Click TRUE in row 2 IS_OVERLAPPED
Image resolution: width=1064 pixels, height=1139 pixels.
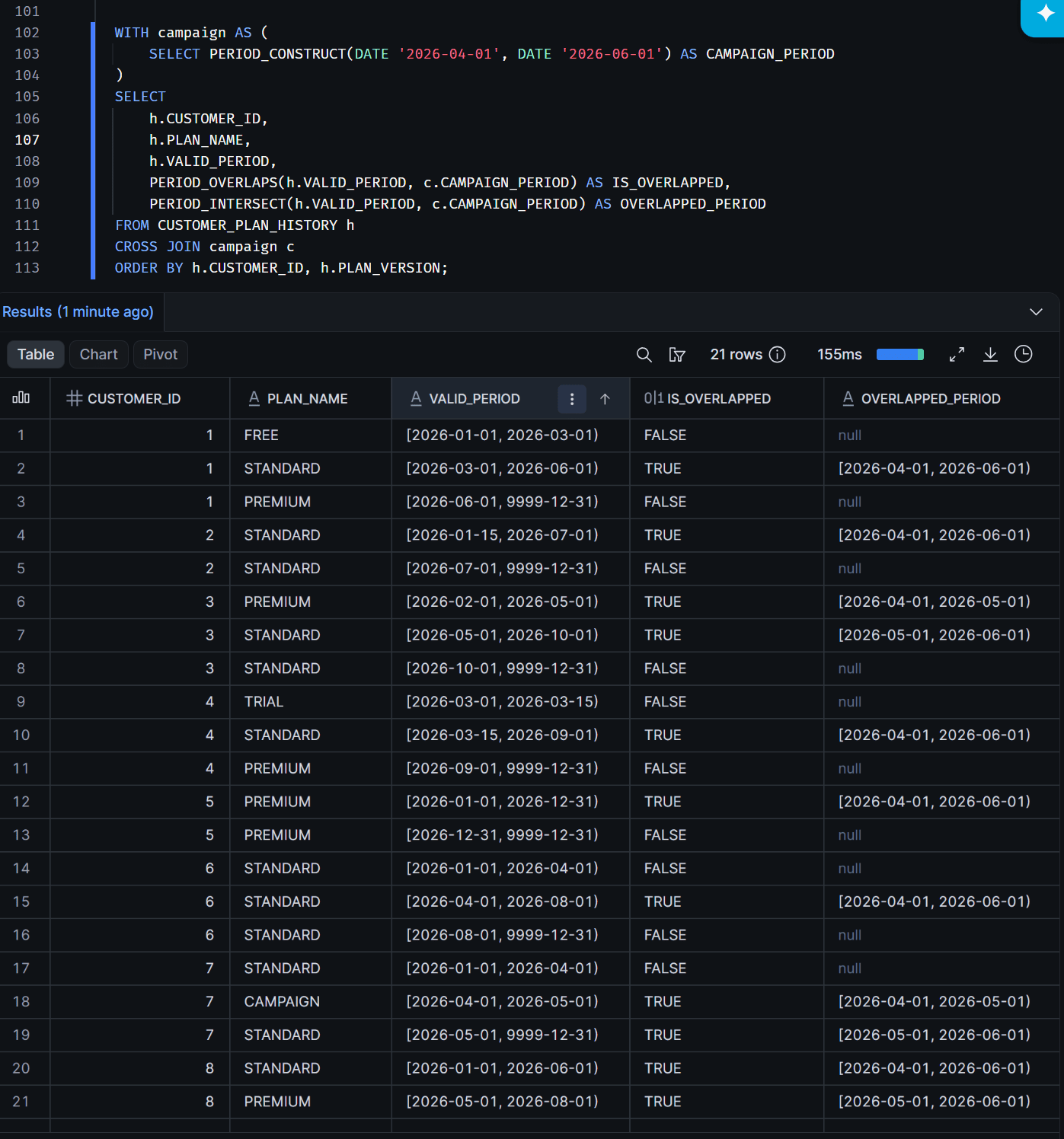coord(663,469)
